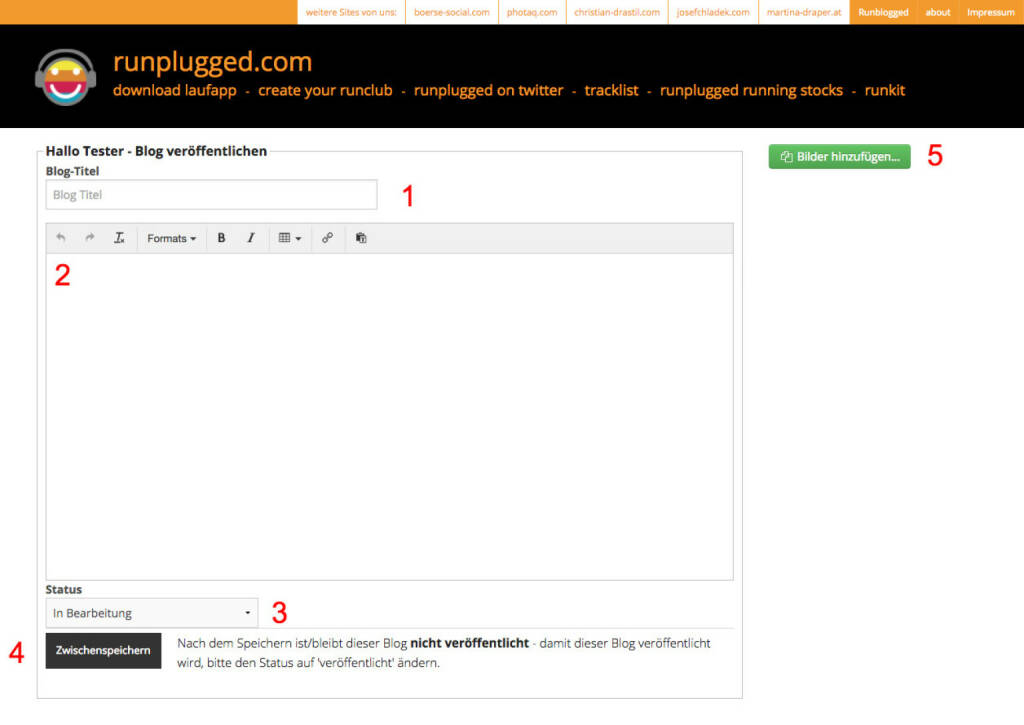Viewport: 1024px width, 725px height.
Task: Open the table insert menu
Action: point(290,238)
